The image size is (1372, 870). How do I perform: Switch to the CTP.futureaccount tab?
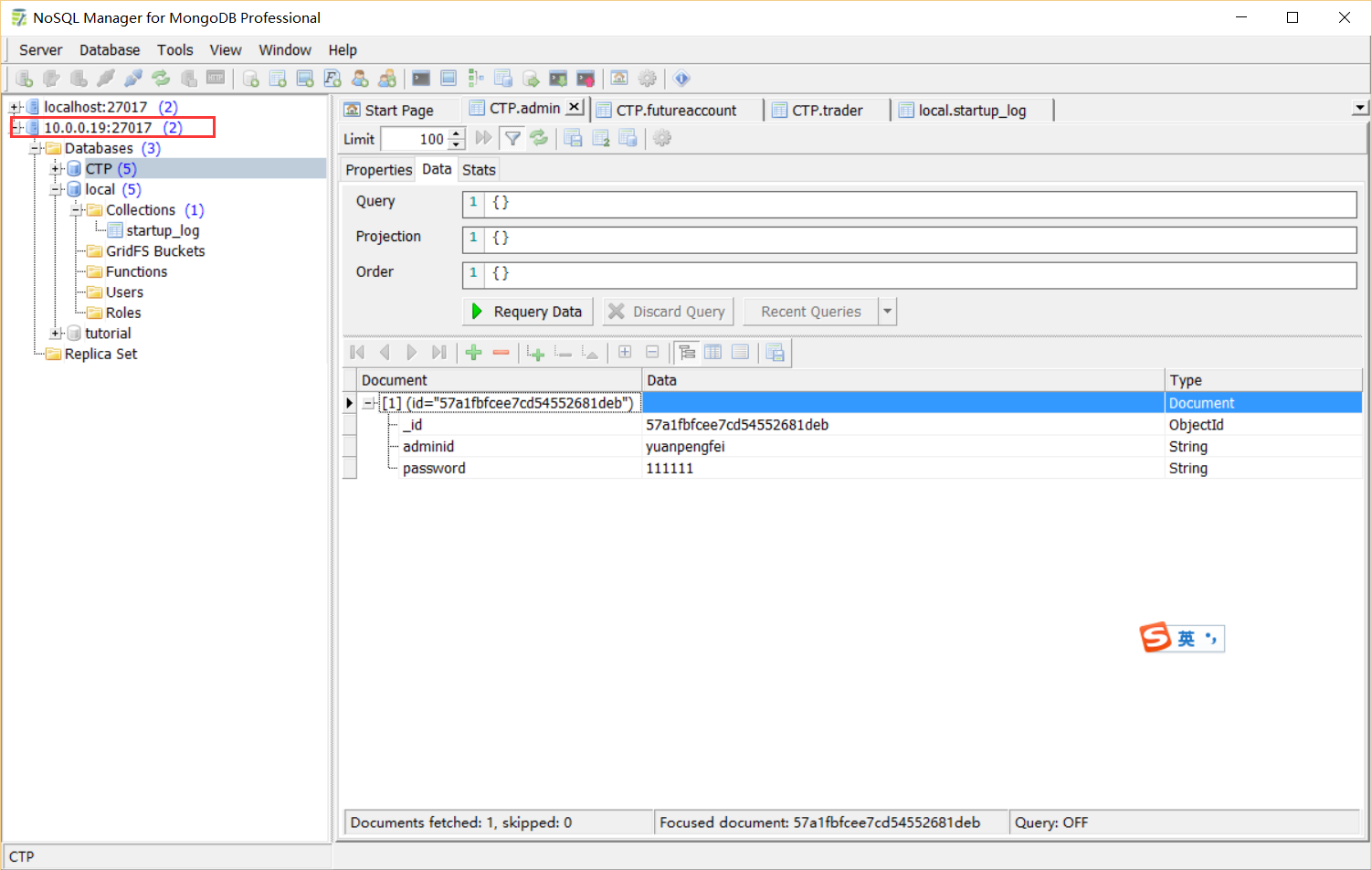[x=676, y=111]
